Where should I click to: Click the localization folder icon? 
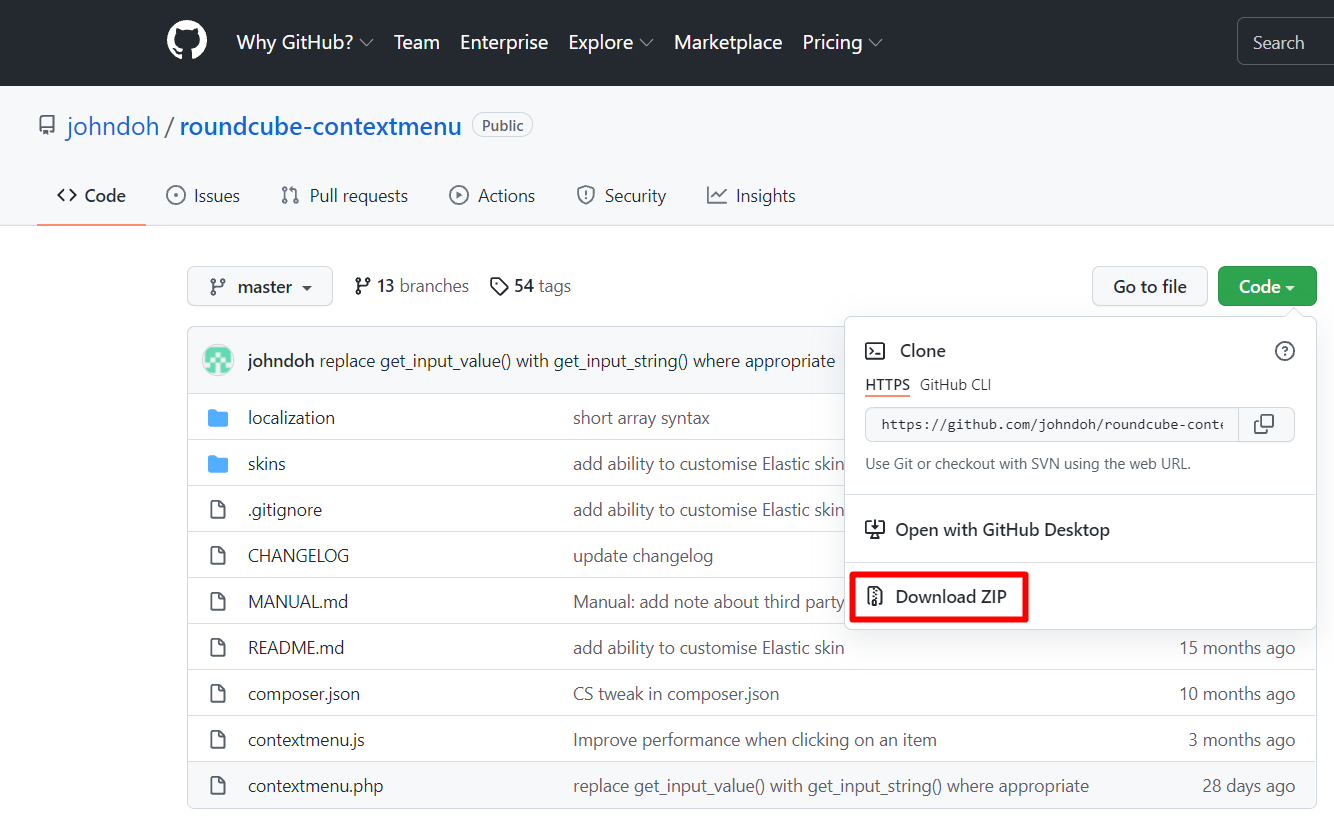(x=218, y=418)
